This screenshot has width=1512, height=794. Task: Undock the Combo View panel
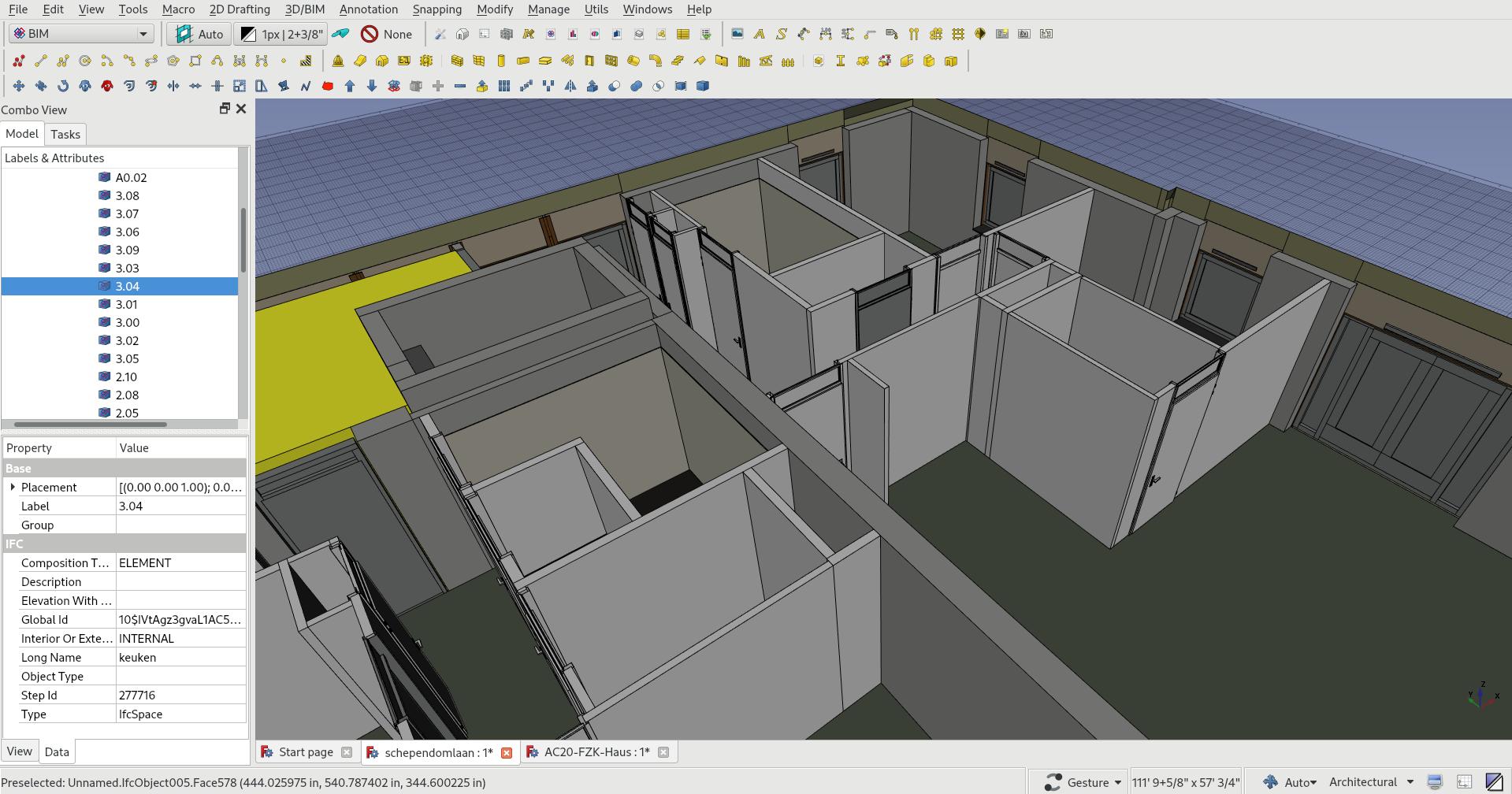225,109
